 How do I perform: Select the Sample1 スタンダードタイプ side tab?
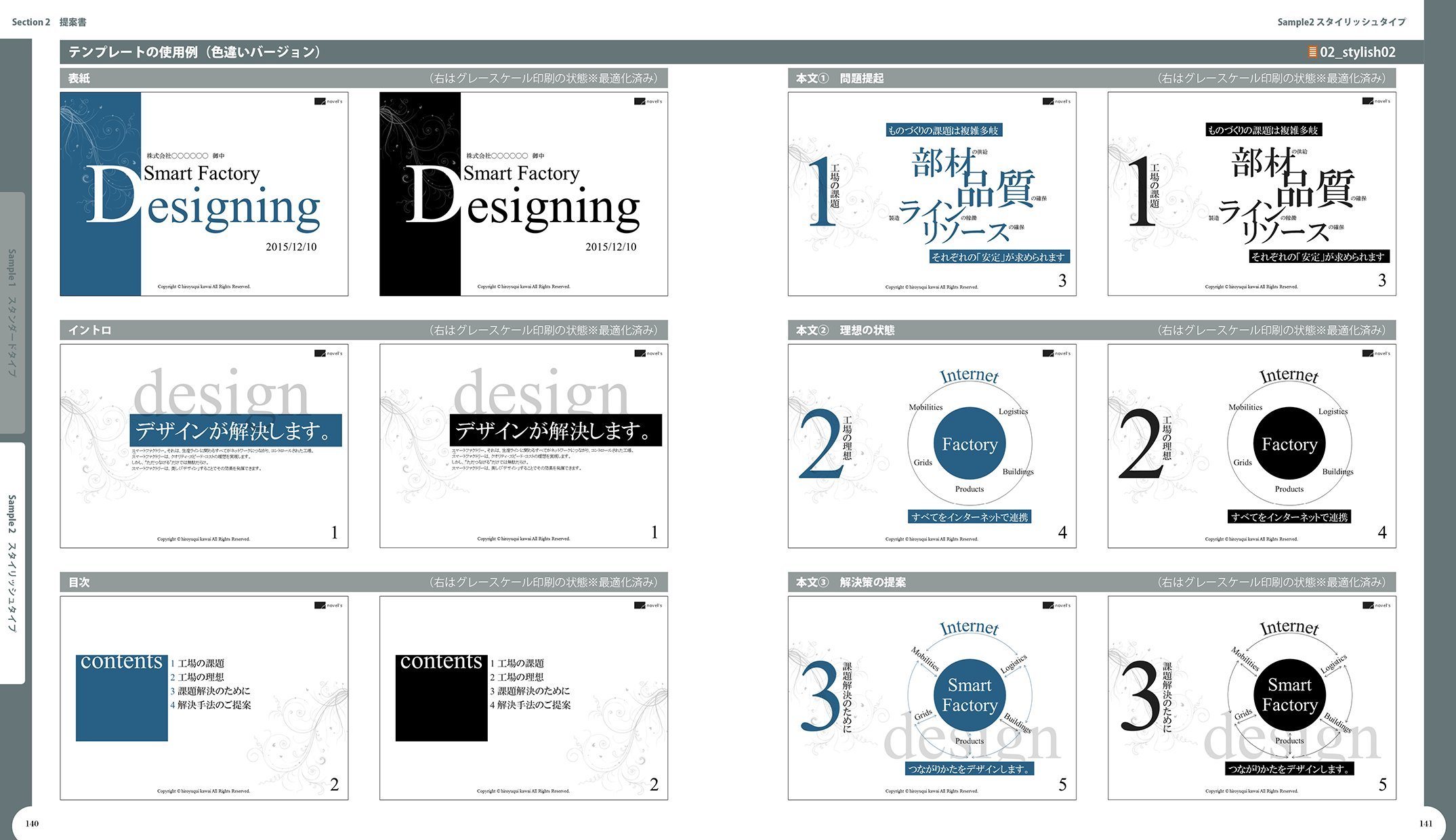12,313
